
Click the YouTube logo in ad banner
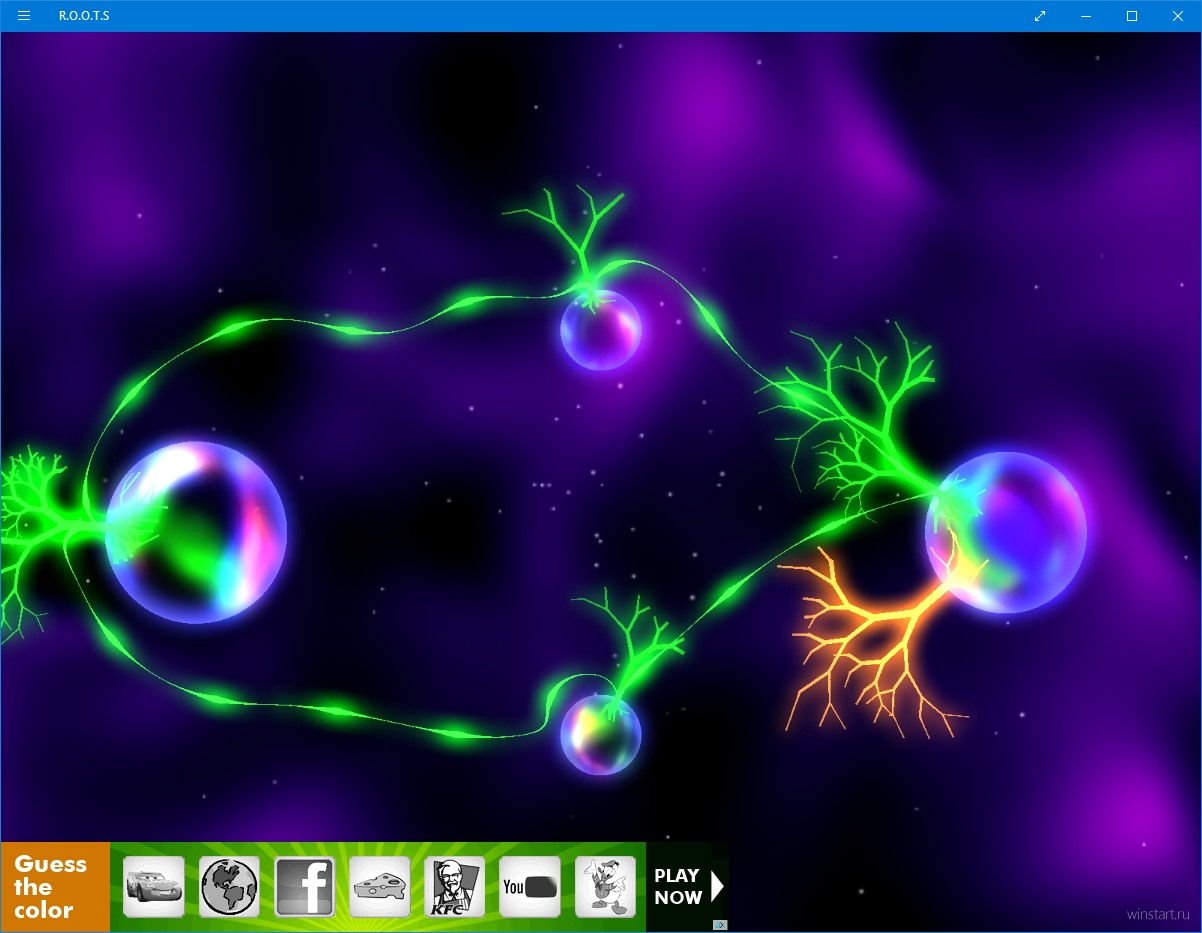point(529,887)
